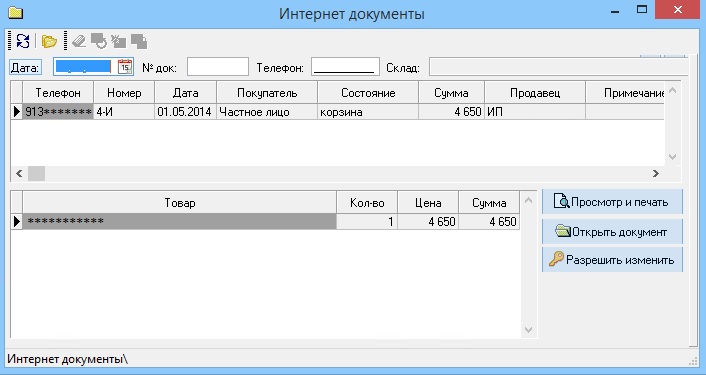The image size is (706, 375).
Task: Click the Цена column header
Action: [x=428, y=203]
